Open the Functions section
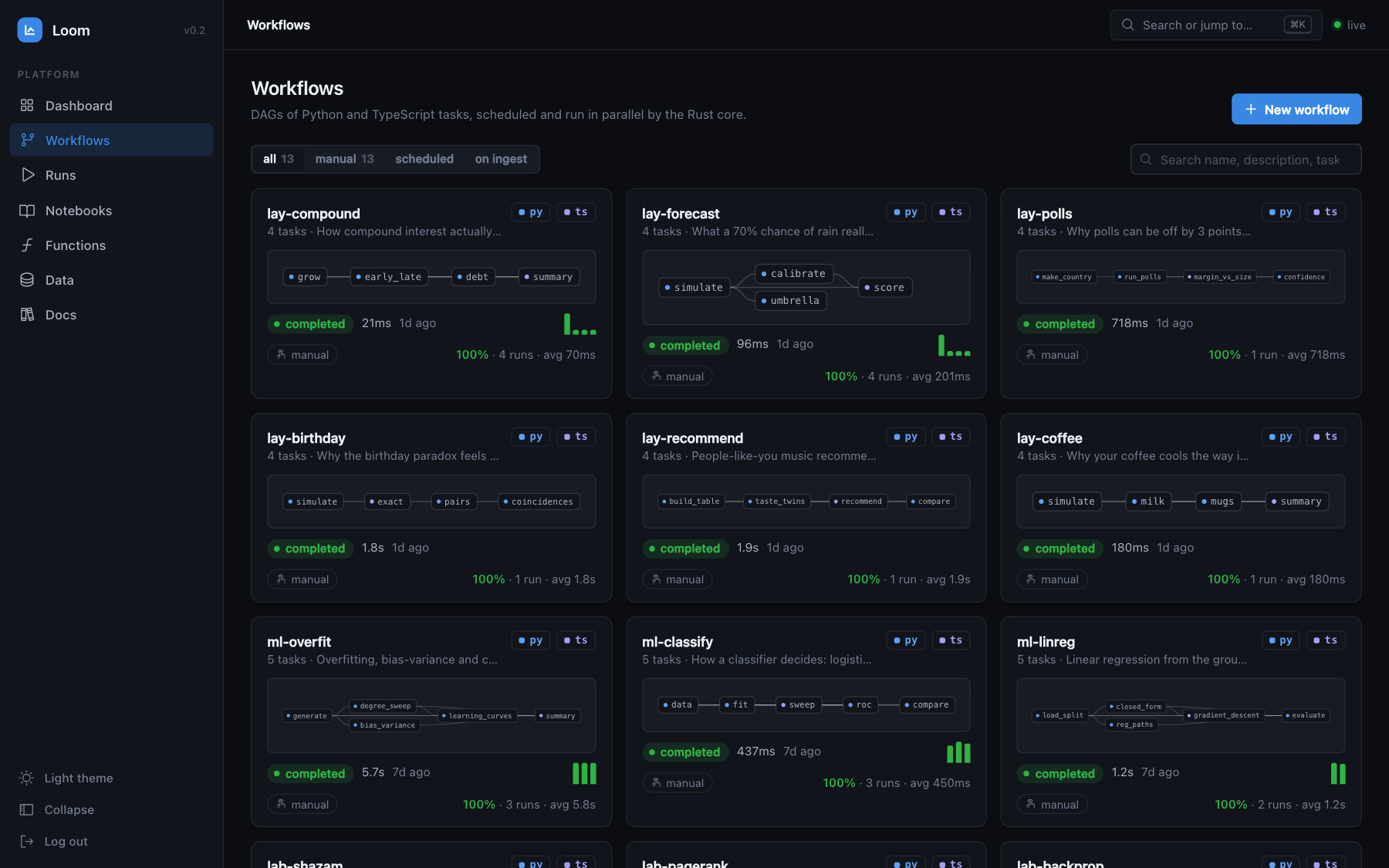The height and width of the screenshot is (868, 1389). 111,245
